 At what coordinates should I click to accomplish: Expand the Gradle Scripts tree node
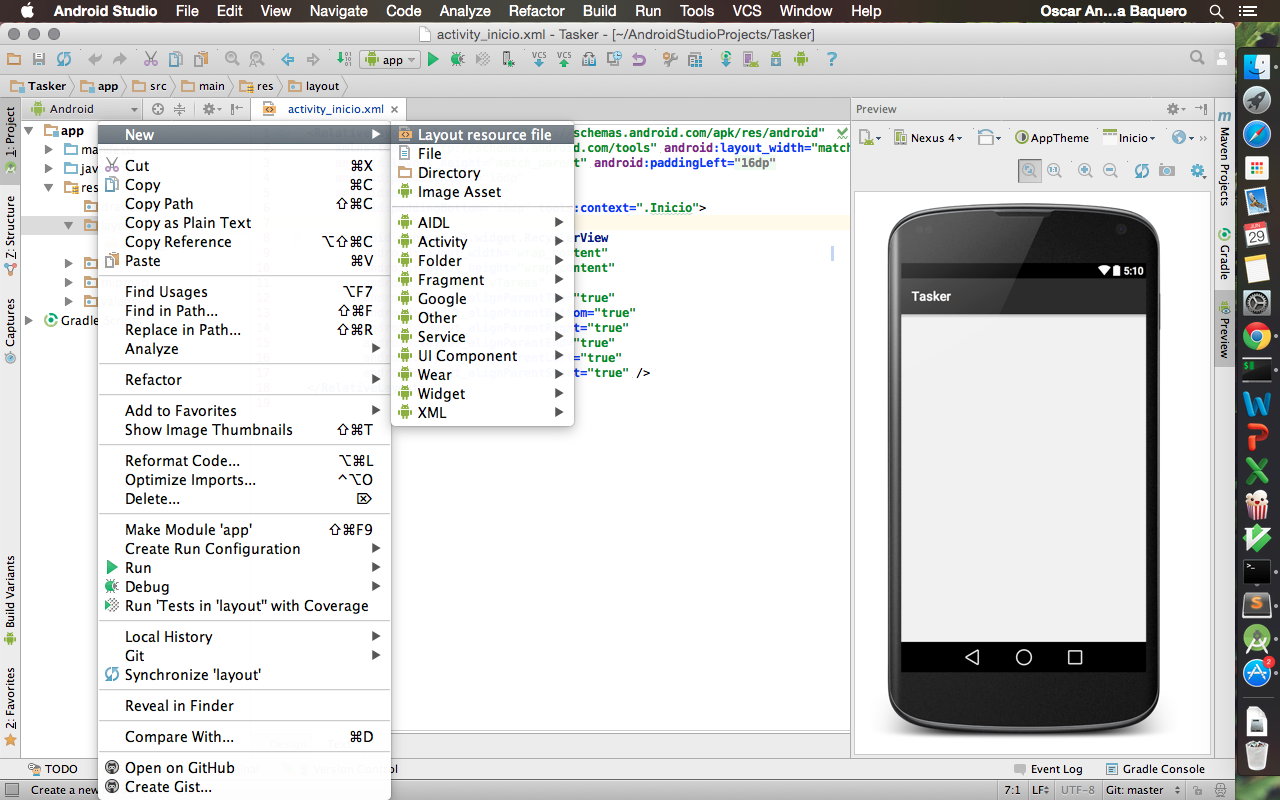[29, 320]
